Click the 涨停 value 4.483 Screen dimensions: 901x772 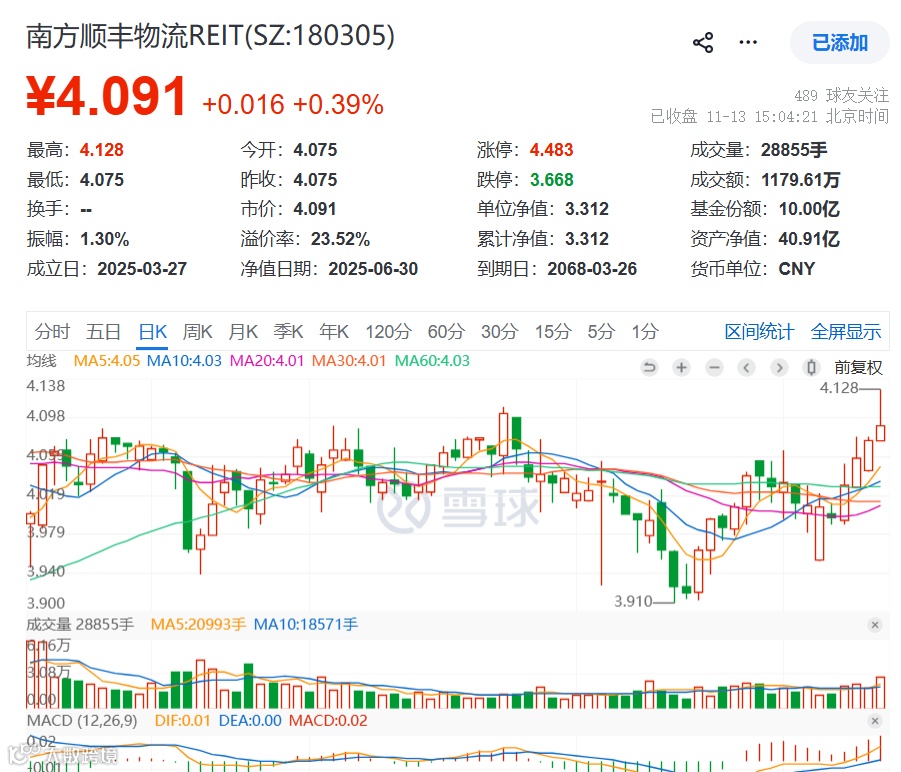[552, 150]
